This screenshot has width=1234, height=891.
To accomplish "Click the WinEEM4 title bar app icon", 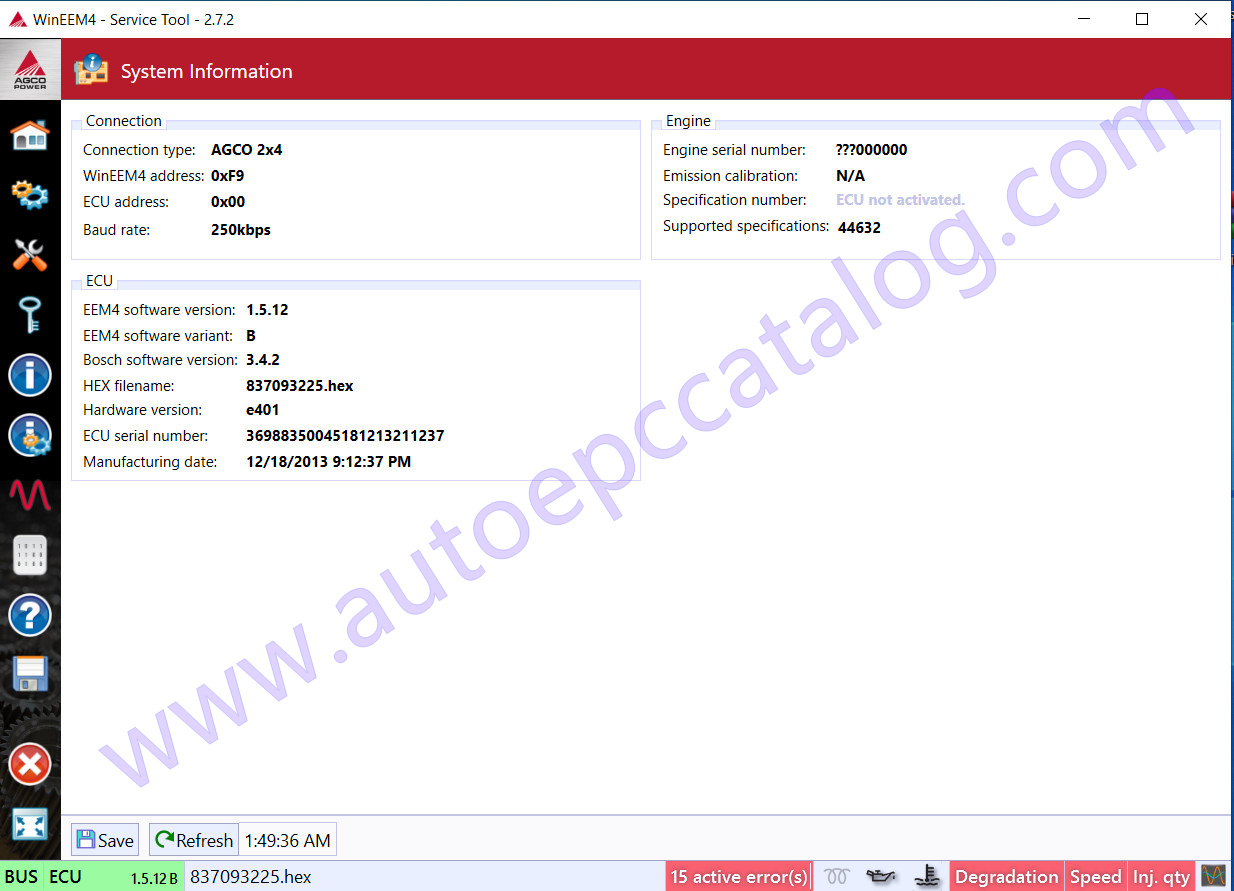I will [17, 19].
